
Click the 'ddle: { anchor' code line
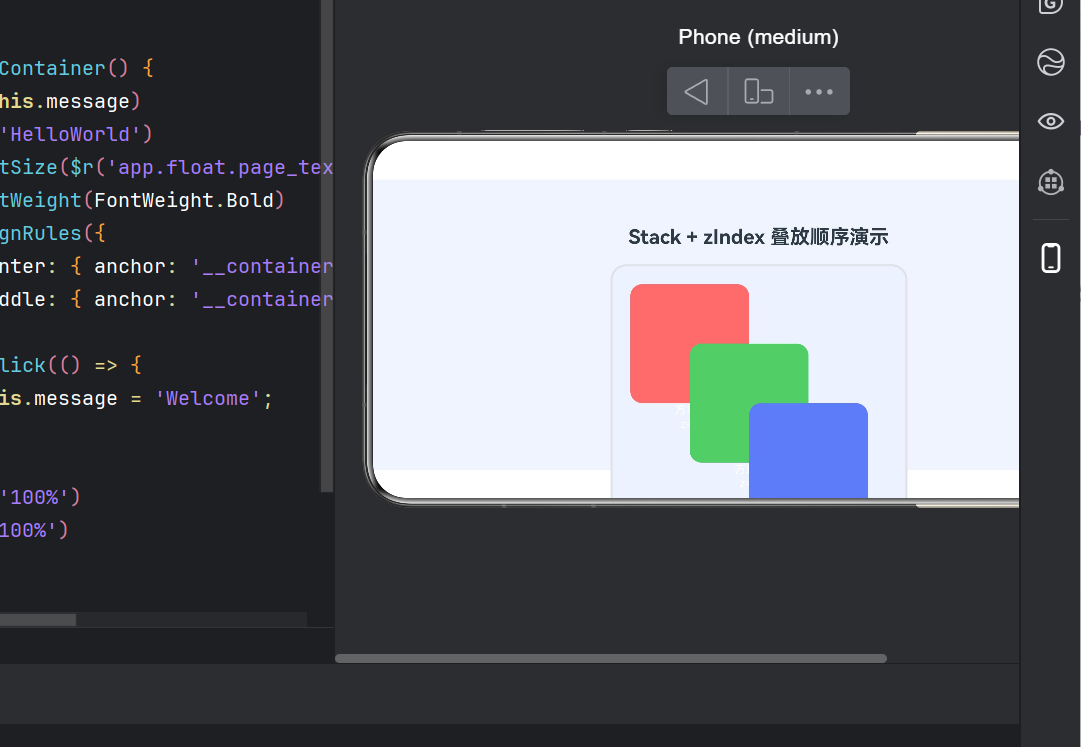(x=166, y=299)
